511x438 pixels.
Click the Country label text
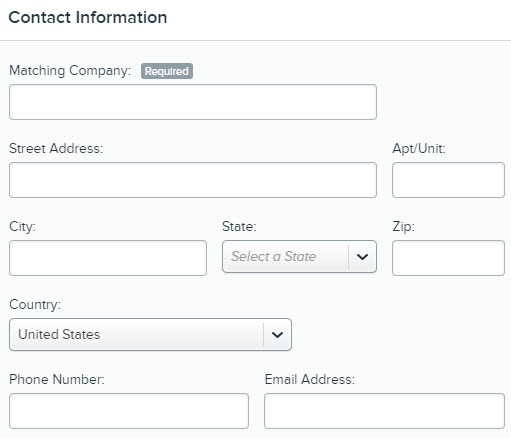[35, 305]
